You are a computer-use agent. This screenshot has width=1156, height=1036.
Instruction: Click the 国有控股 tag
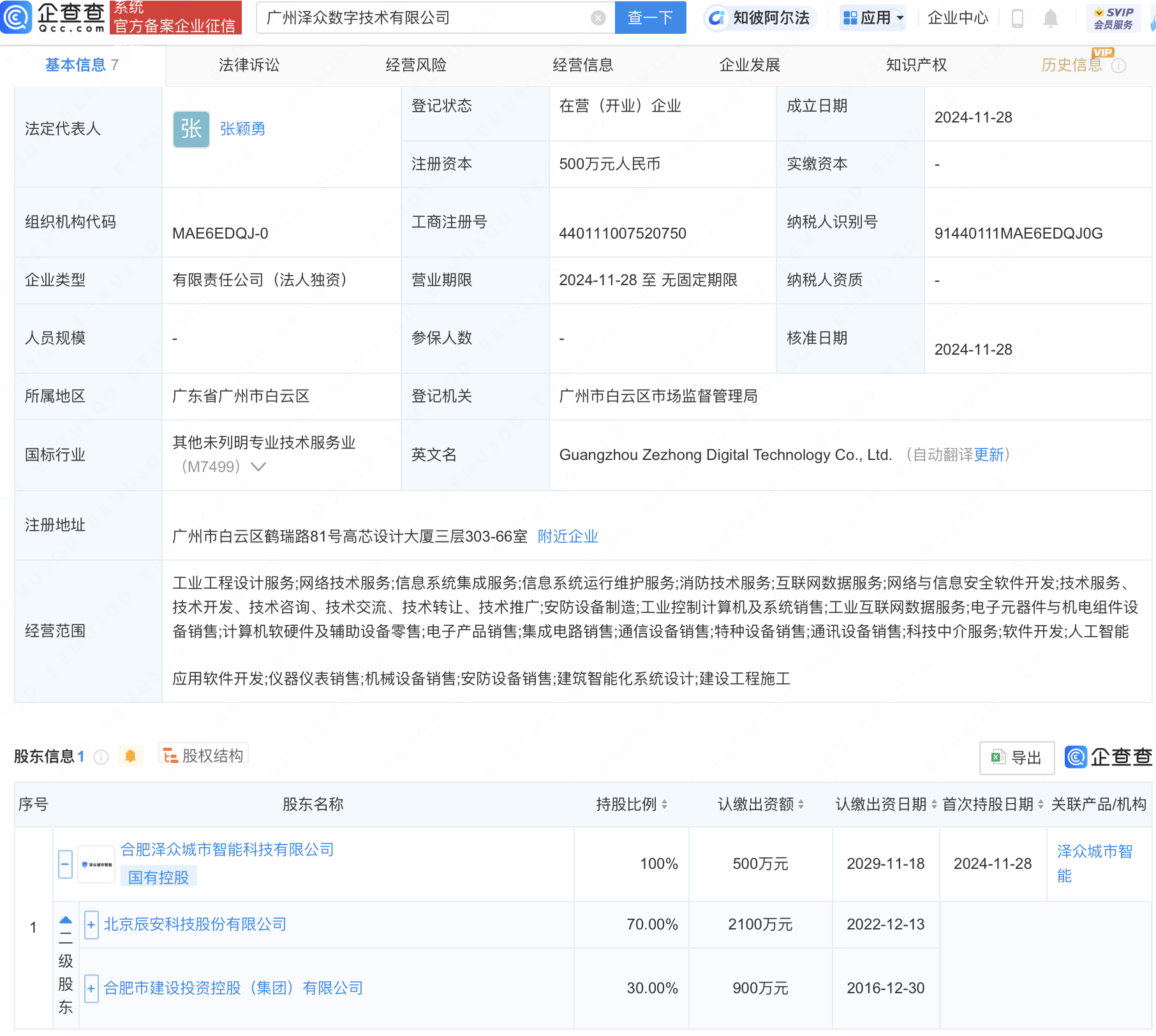159,878
